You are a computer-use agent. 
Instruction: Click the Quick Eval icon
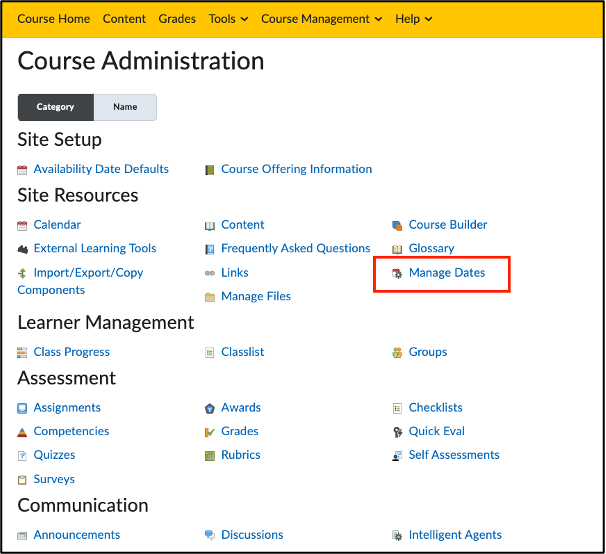pyautogui.click(x=397, y=432)
